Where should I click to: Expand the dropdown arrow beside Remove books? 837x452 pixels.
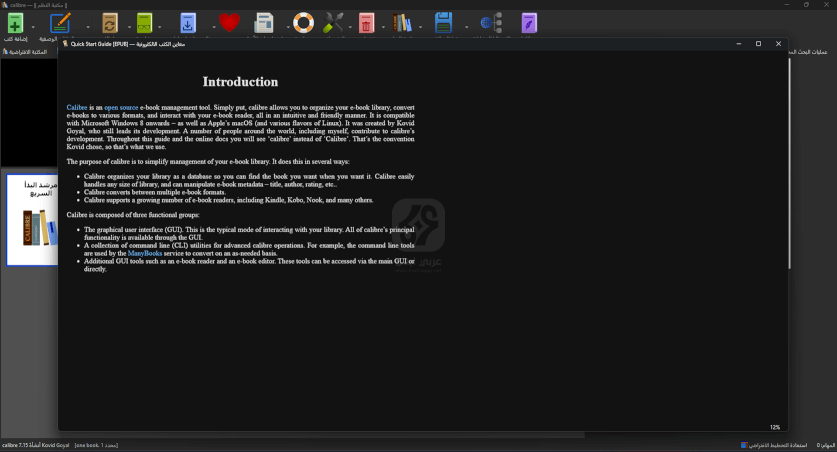(x=384, y=26)
